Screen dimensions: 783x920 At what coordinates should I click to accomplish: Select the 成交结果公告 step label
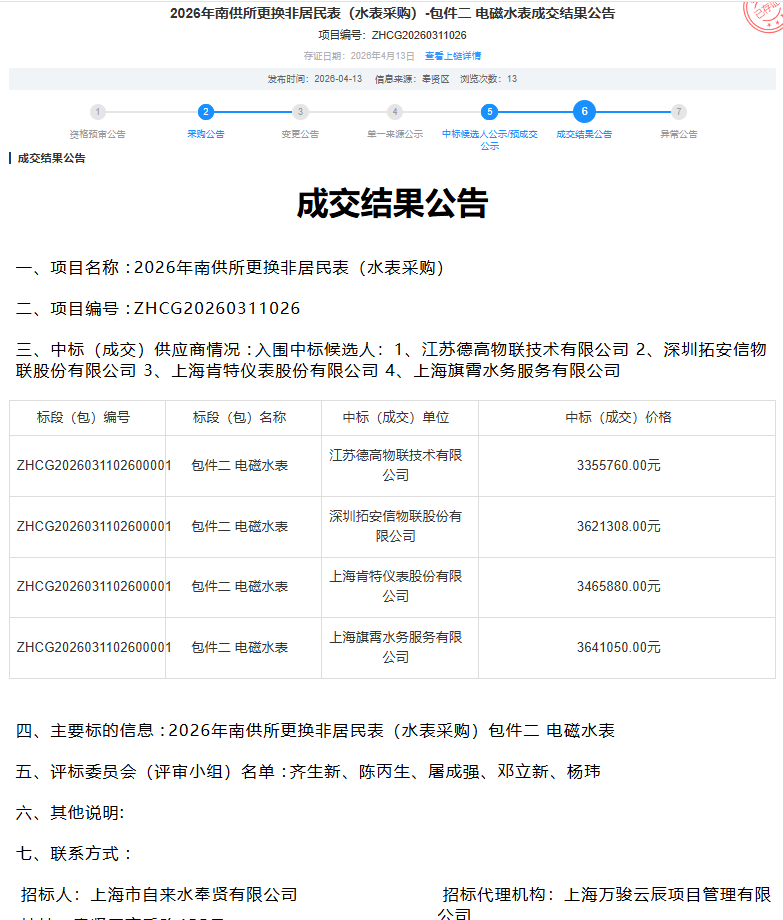pos(584,134)
